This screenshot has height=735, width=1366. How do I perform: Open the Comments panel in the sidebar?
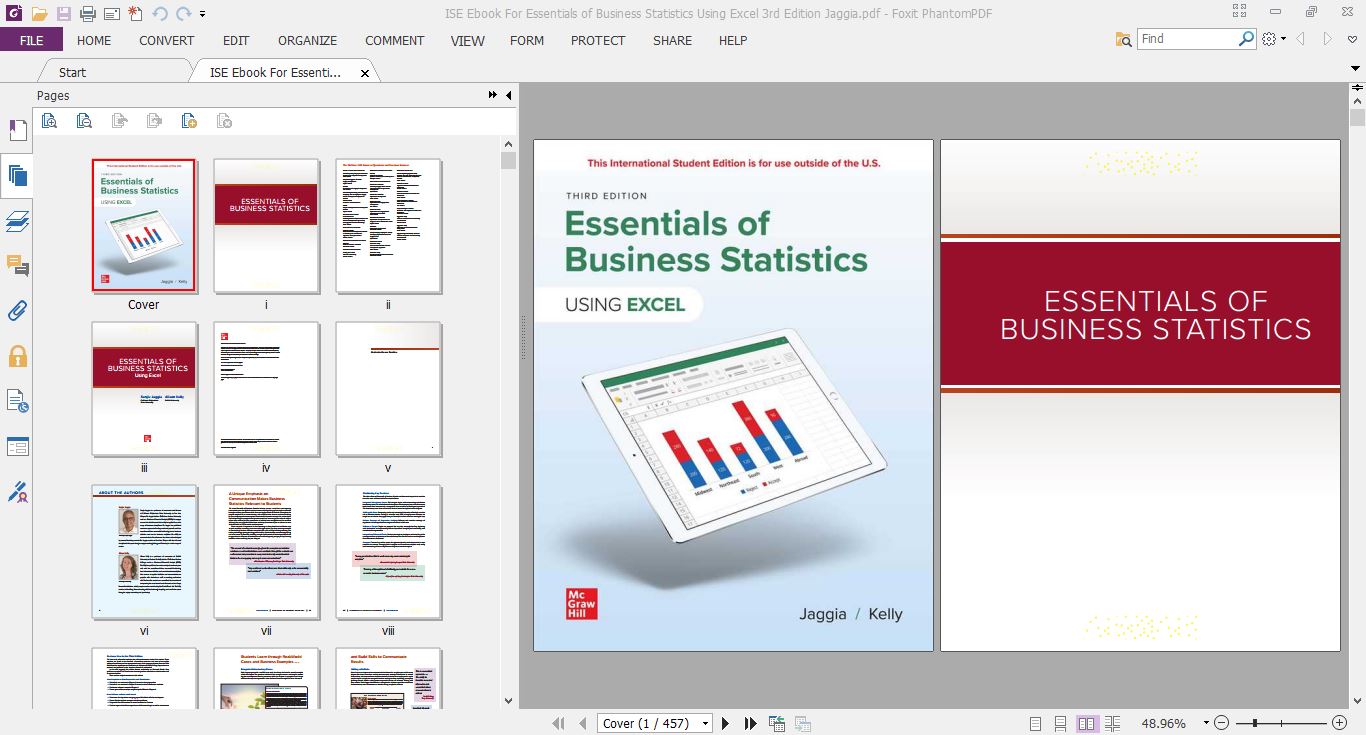(17, 265)
